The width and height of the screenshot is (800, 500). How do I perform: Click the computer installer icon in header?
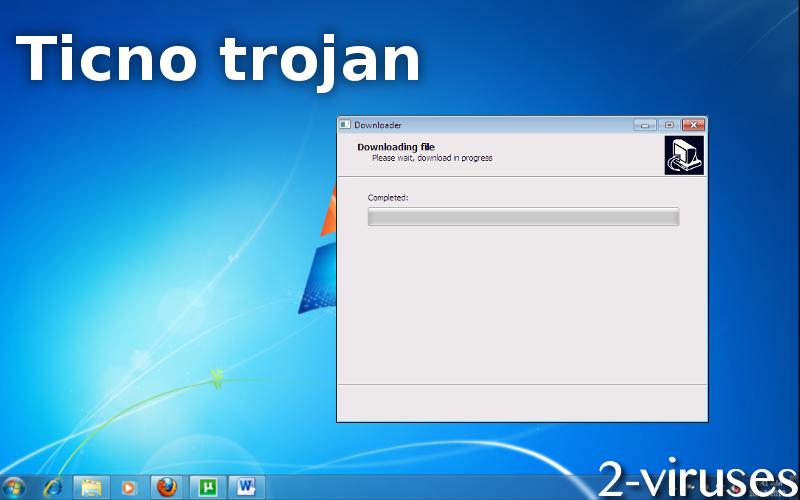(684, 156)
